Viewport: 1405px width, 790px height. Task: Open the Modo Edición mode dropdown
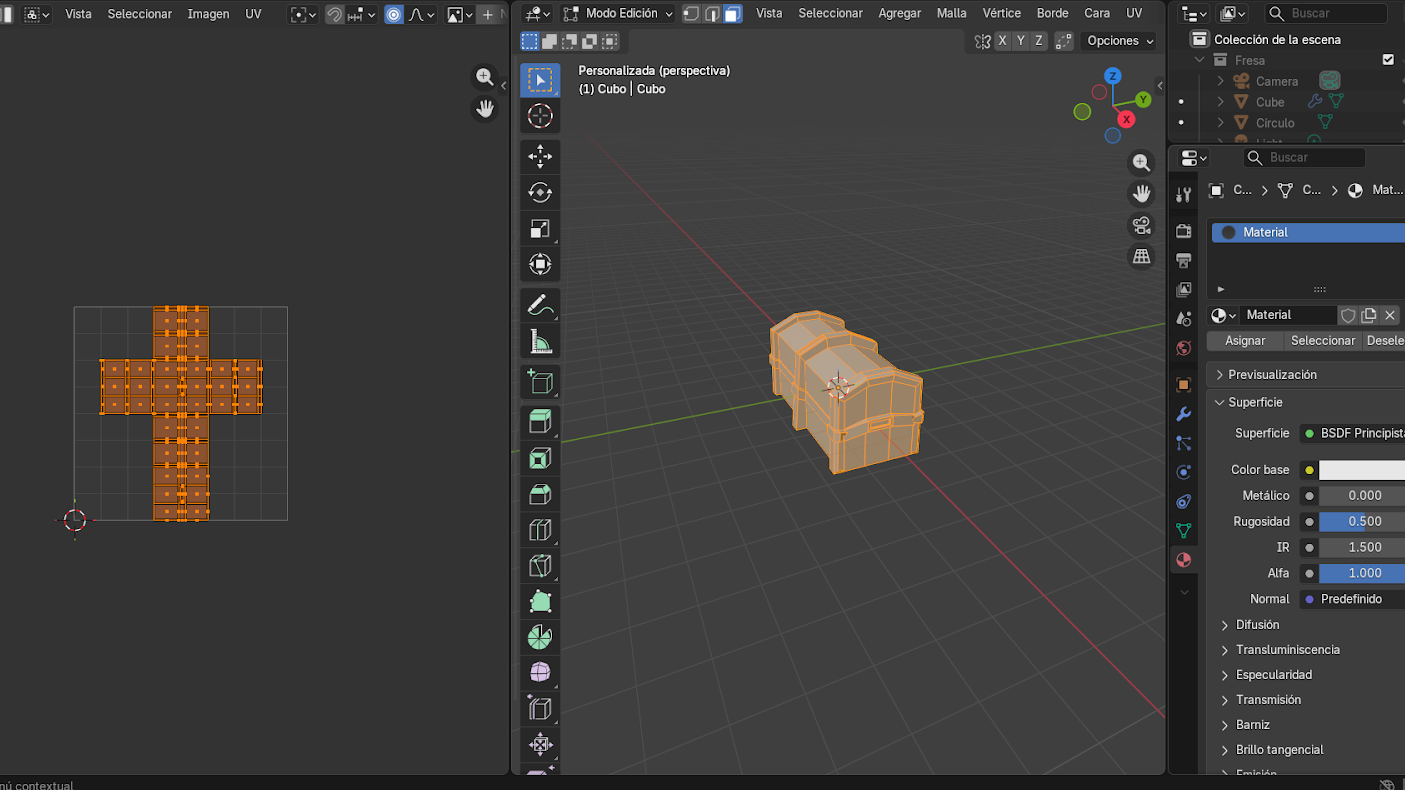618,14
